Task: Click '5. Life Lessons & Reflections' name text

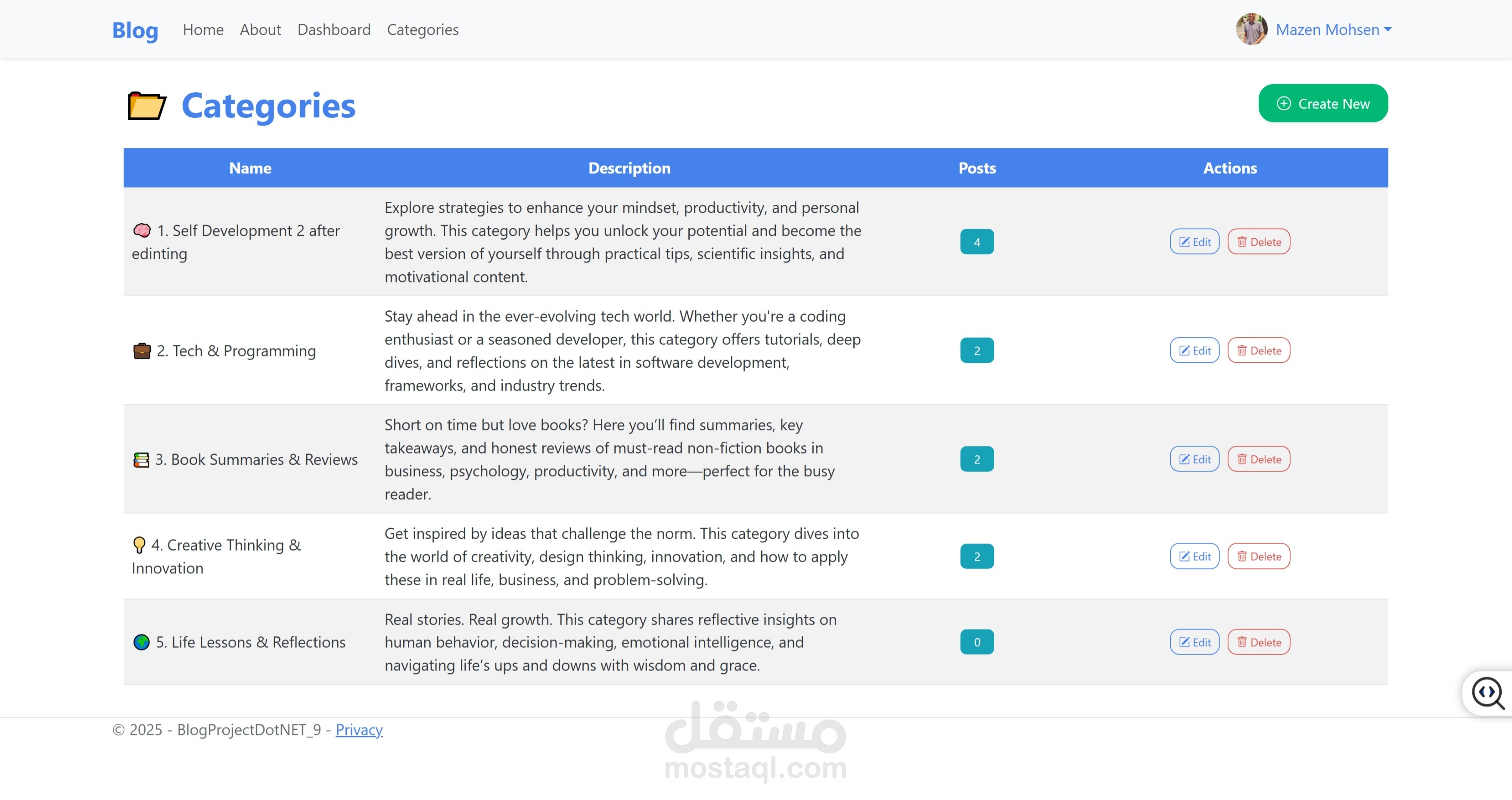Action: pyautogui.click(x=251, y=642)
